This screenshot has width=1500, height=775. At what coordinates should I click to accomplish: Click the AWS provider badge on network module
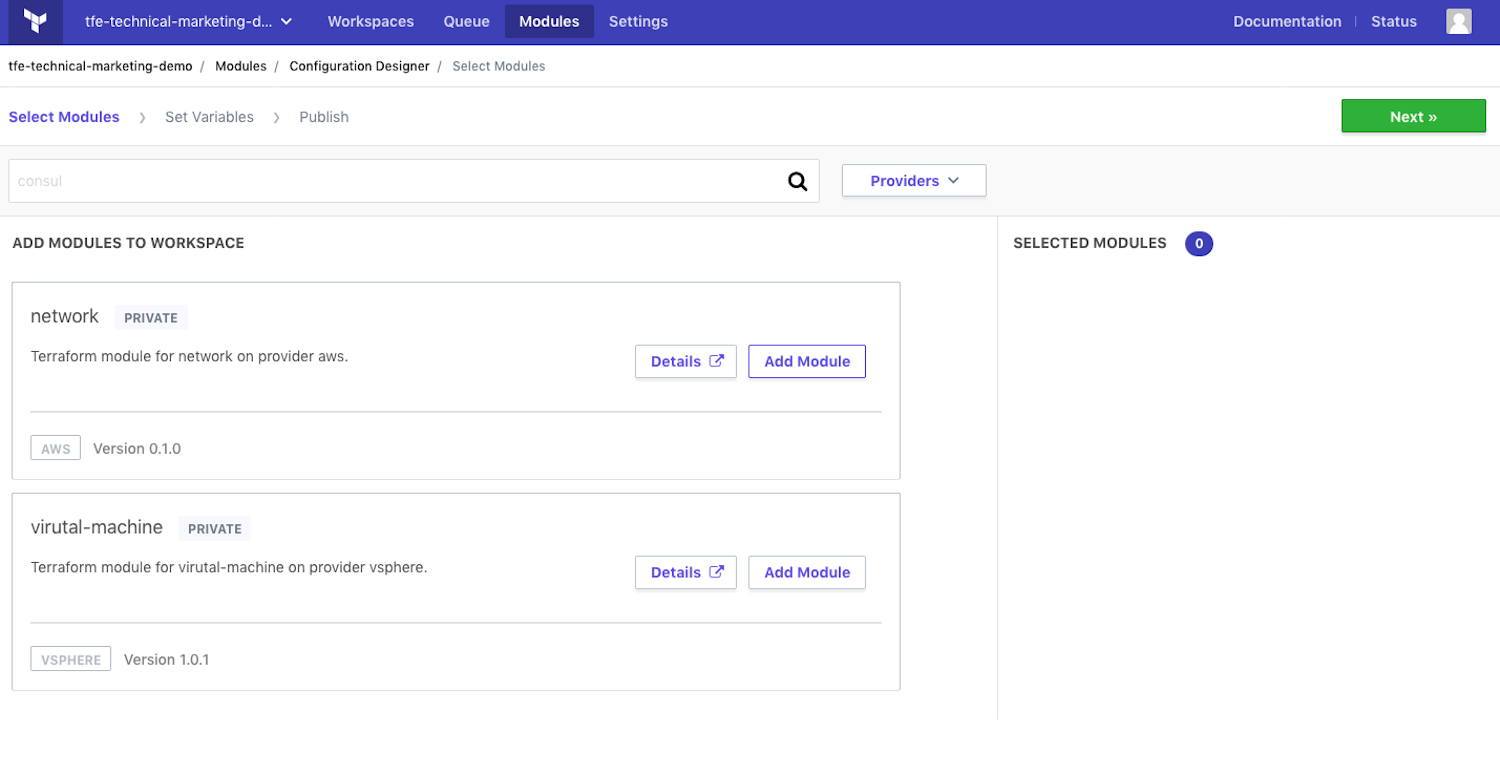click(x=55, y=447)
